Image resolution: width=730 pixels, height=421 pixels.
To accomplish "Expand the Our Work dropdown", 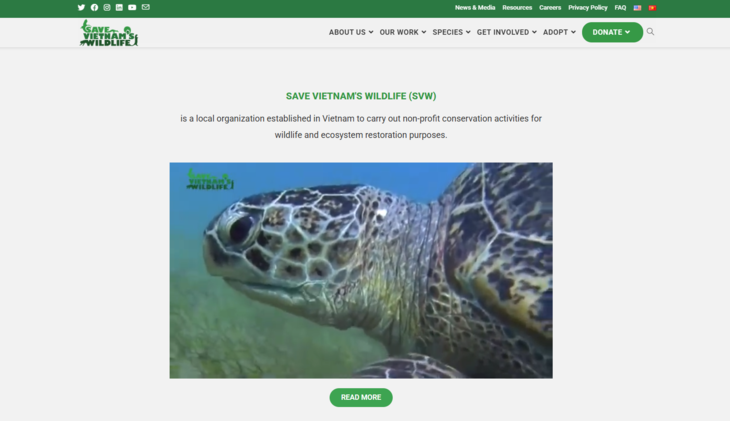I will tap(403, 32).
